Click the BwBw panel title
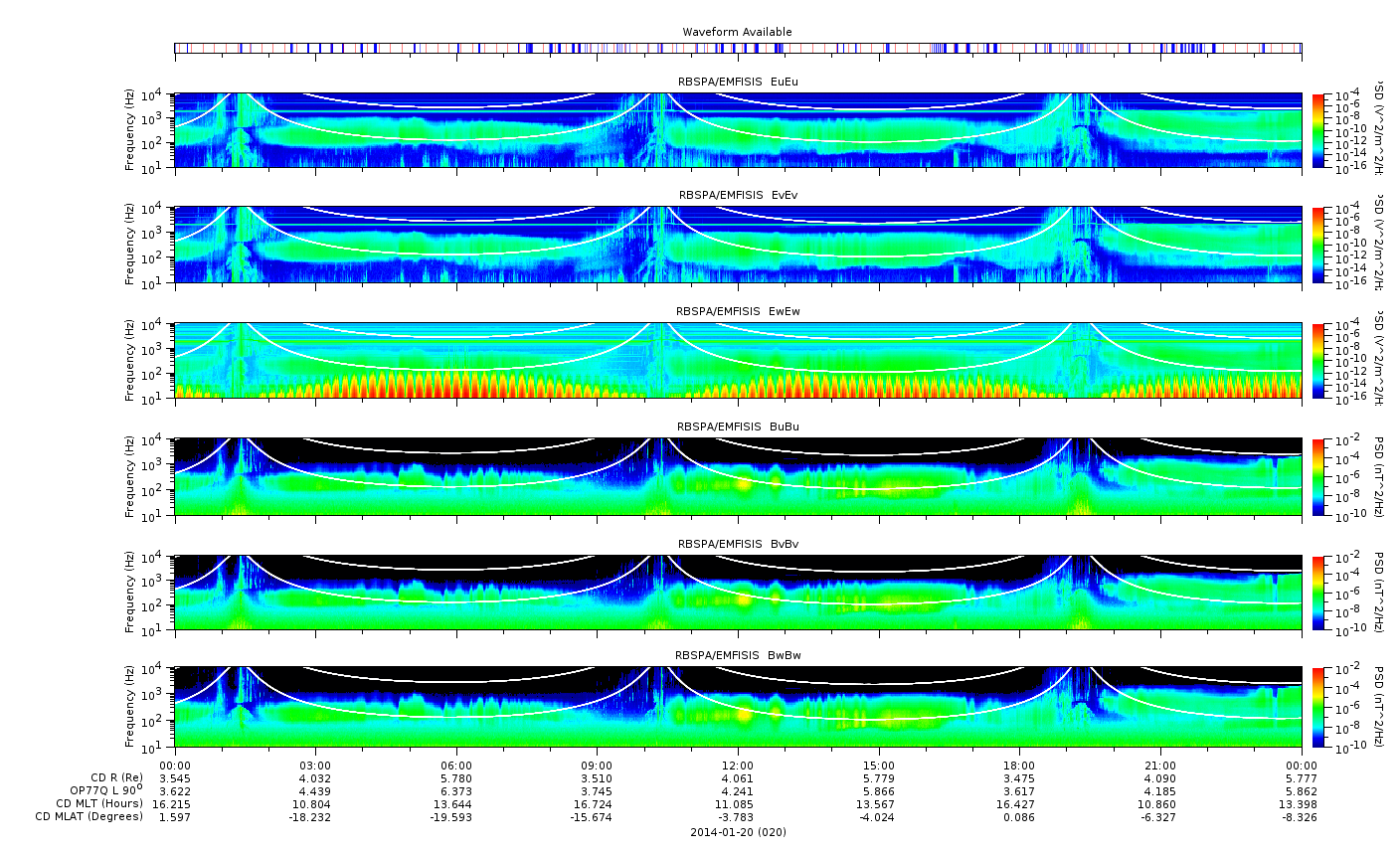The width and height of the screenshot is (1400, 854). click(x=738, y=655)
